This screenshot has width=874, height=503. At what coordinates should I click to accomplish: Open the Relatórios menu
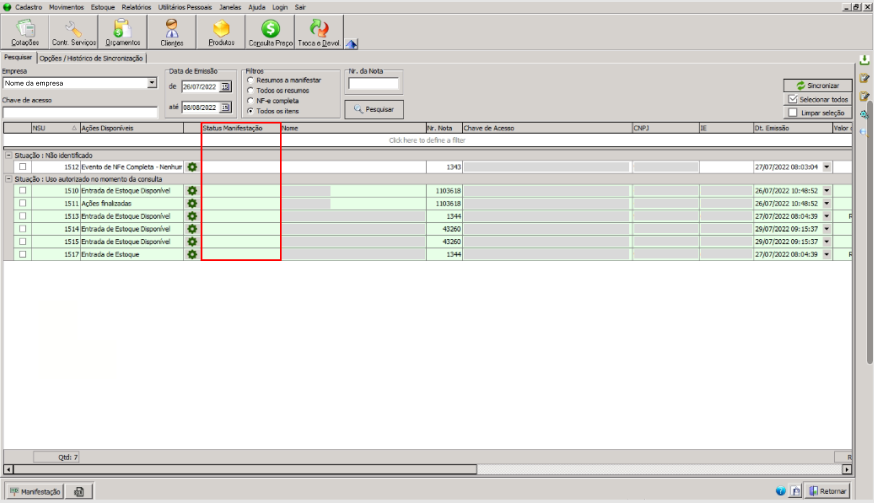click(x=136, y=6)
